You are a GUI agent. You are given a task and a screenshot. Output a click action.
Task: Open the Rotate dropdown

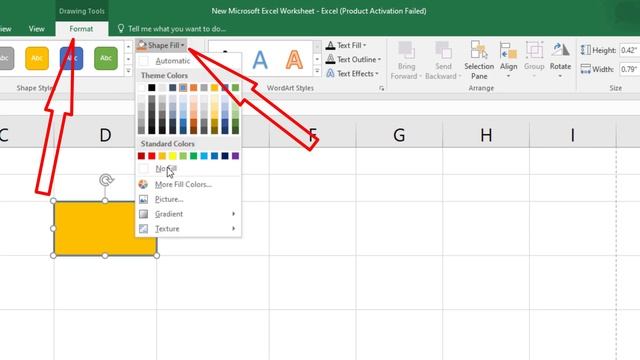tap(560, 60)
